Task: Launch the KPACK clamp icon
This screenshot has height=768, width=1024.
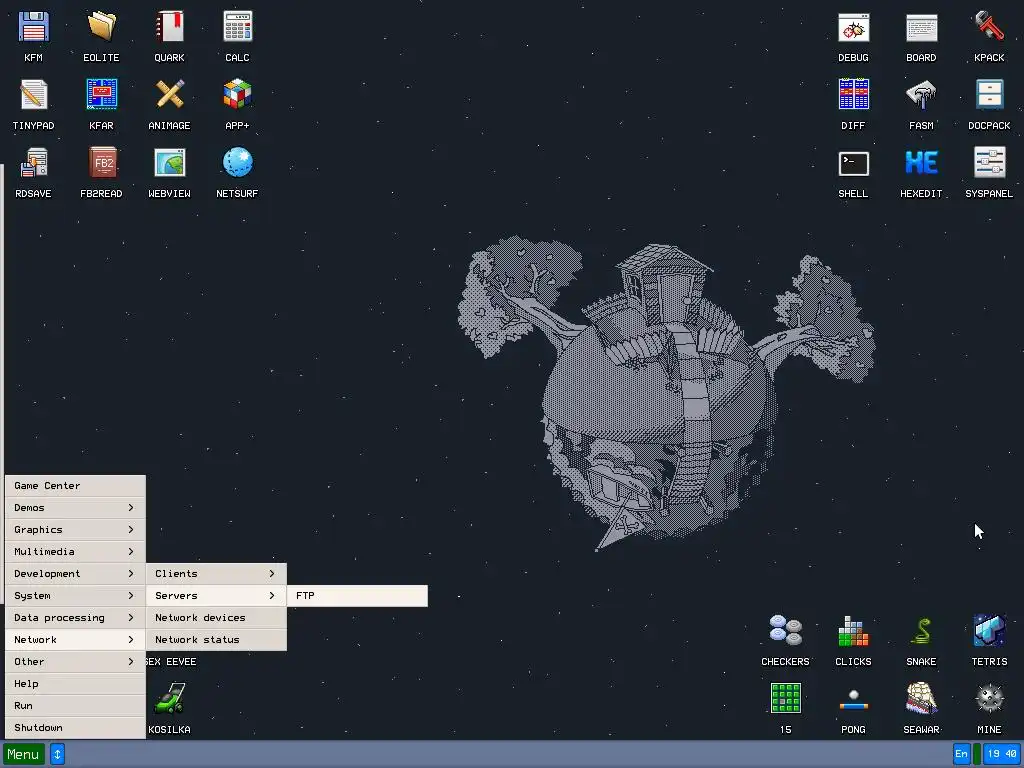Action: click(x=989, y=27)
